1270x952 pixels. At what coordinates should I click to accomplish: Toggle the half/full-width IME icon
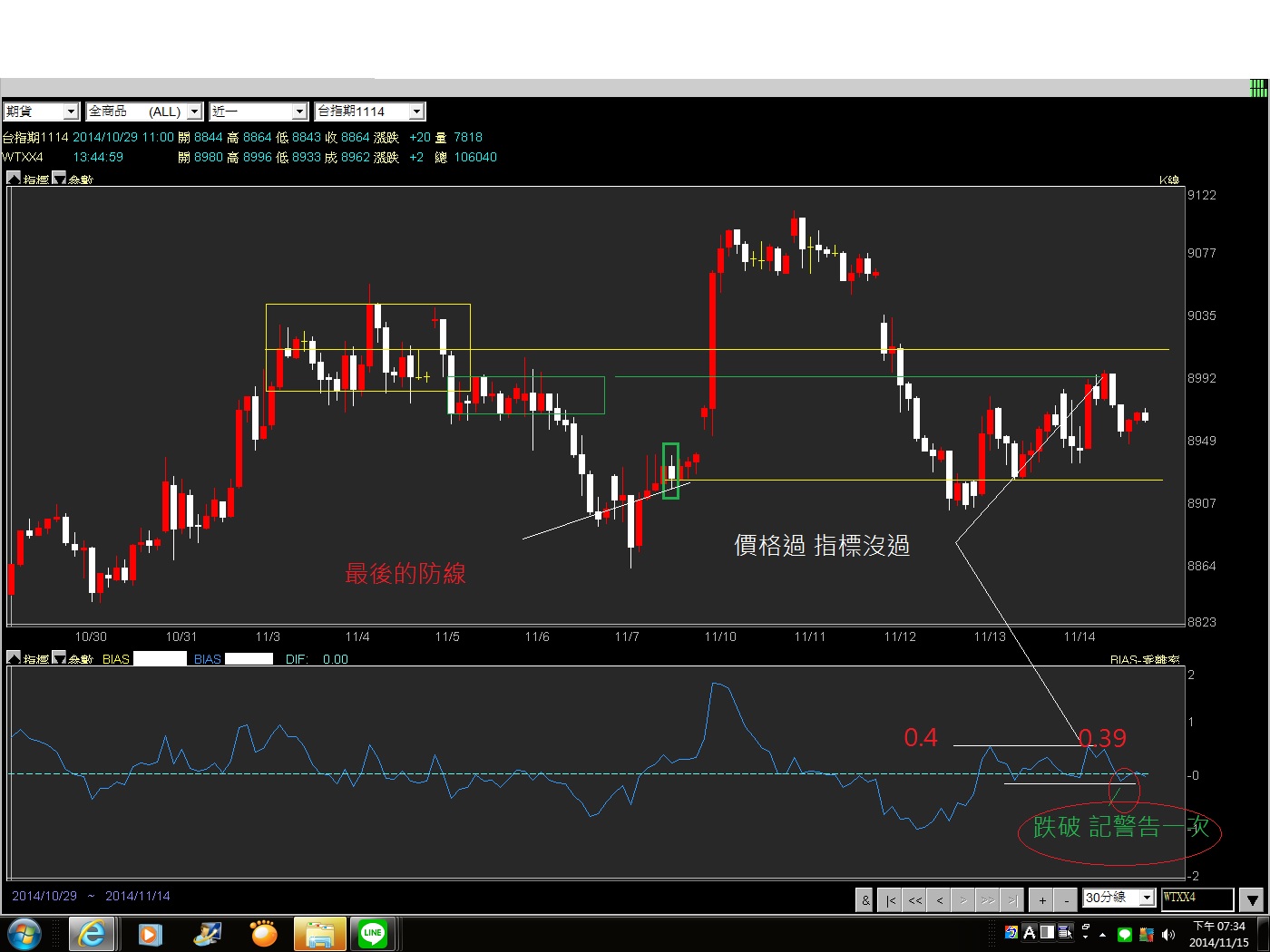(1047, 932)
